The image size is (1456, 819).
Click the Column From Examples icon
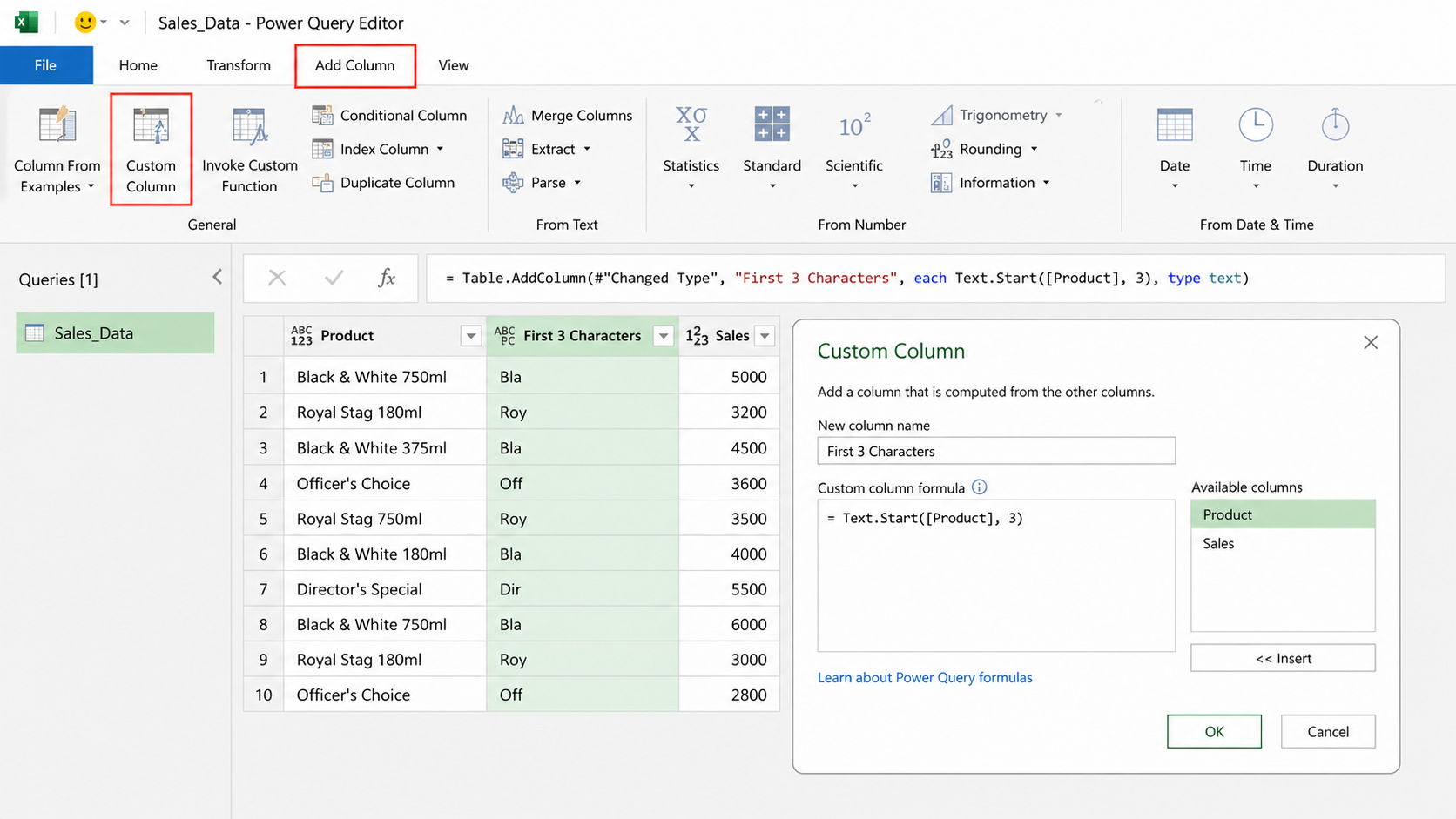tap(57, 125)
